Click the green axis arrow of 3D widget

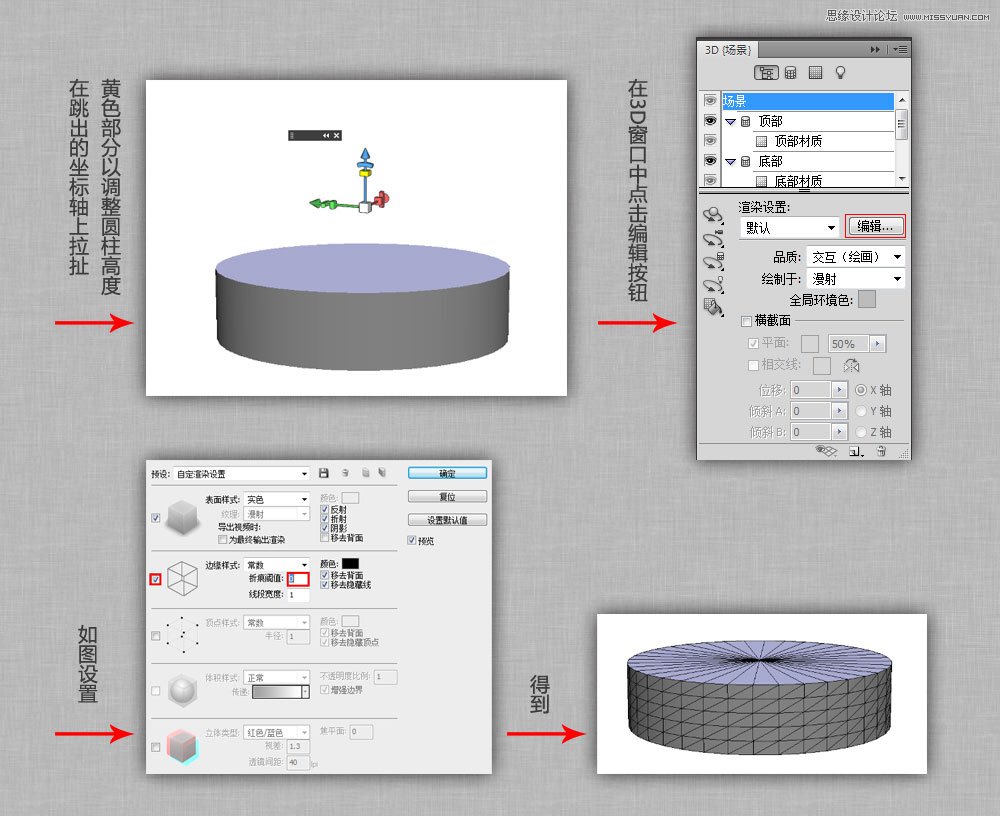click(316, 204)
